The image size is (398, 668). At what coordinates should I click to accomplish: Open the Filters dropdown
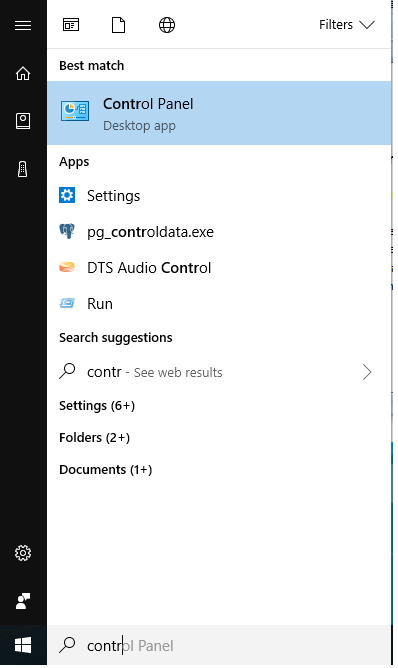348,25
